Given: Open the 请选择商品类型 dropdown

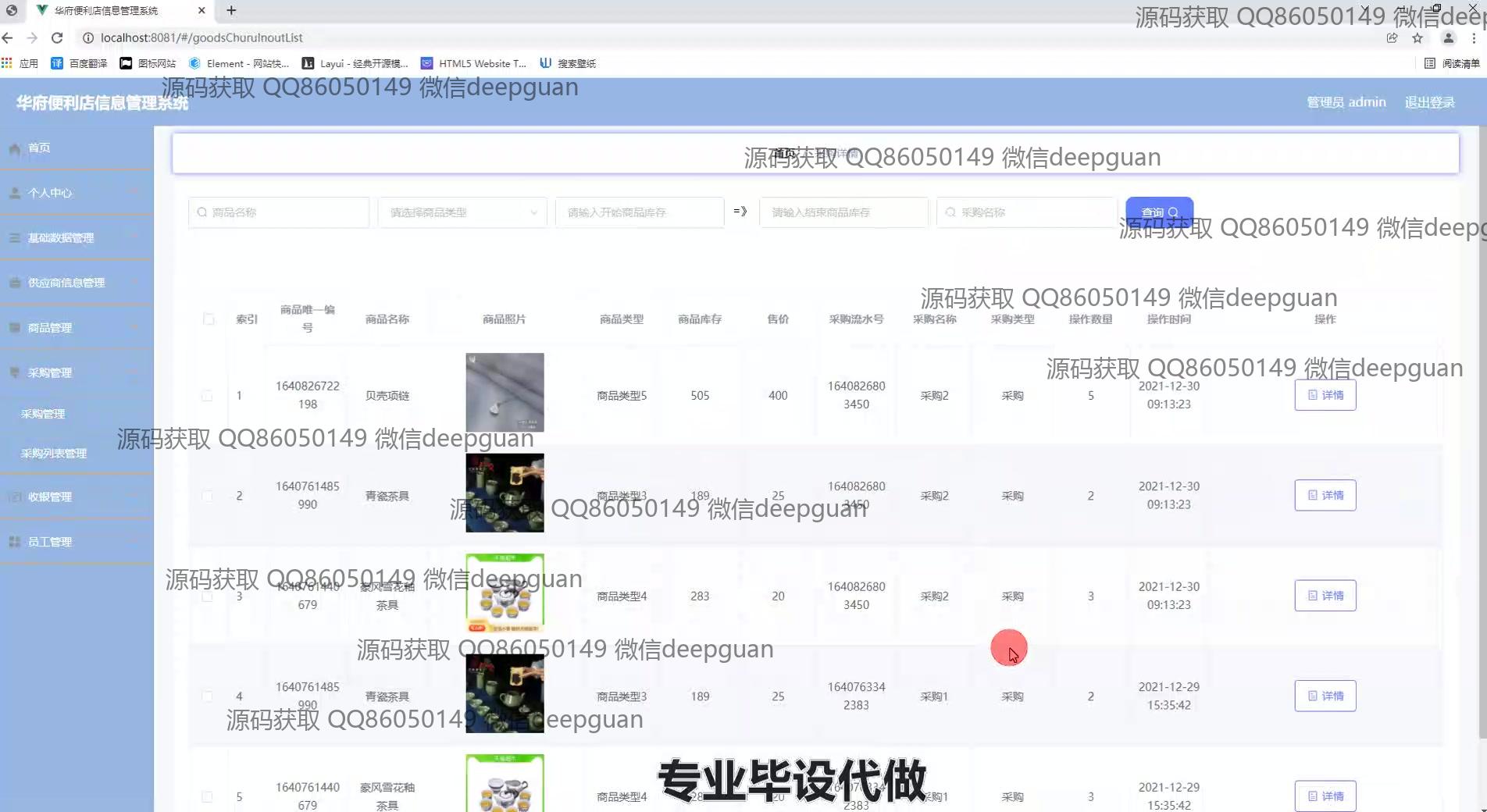Looking at the screenshot, I should (x=462, y=212).
